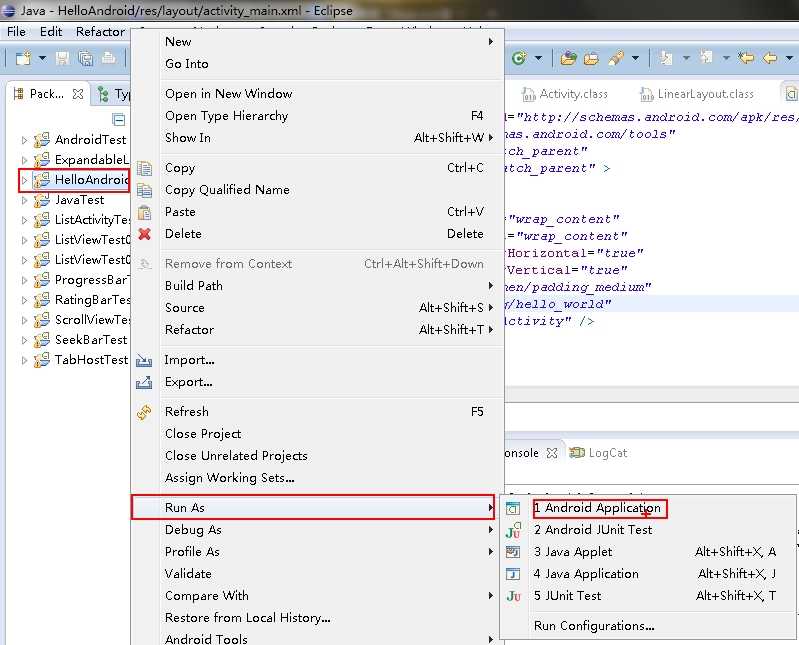Viewport: 799px width, 645px height.
Task: Click the Refresh icon in context menu
Action: pyautogui.click(x=144, y=412)
